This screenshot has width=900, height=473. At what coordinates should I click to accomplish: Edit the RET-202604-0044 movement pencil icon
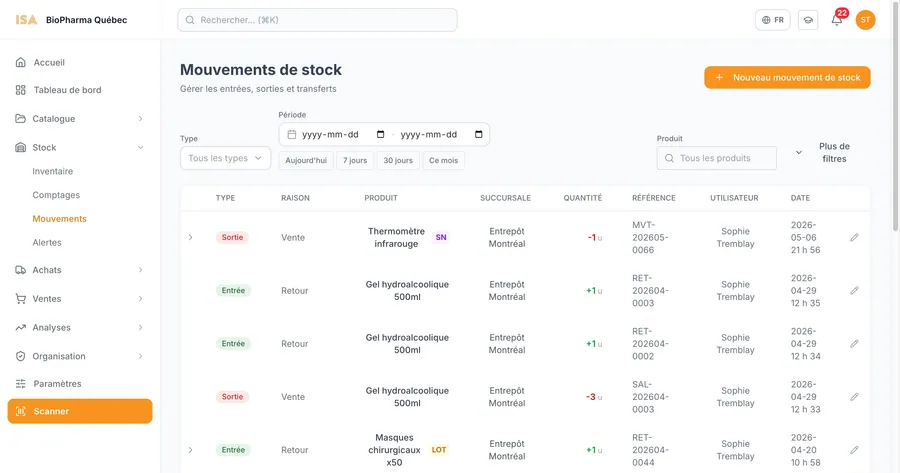coord(854,450)
